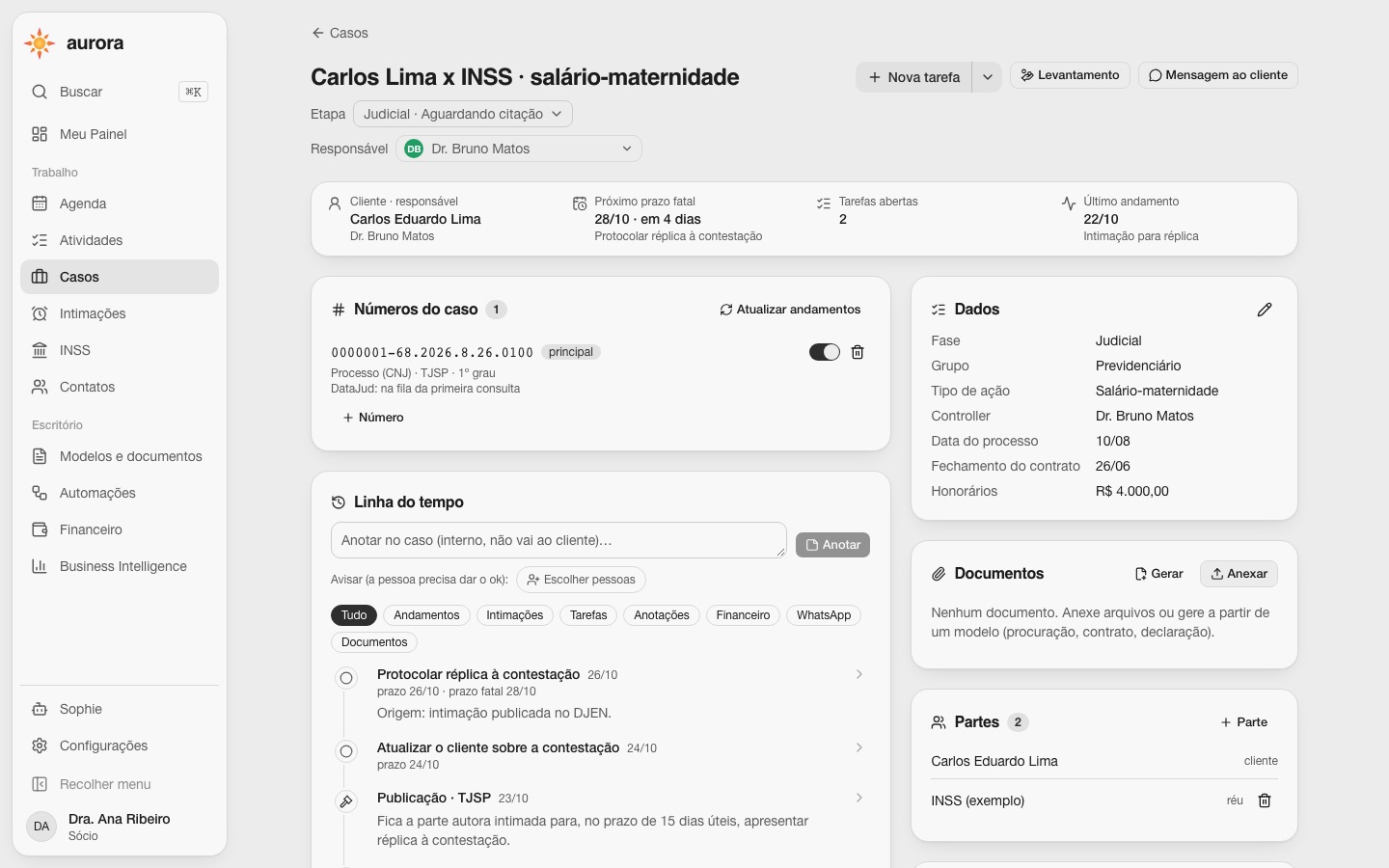Open the Agenda calendar in sidebar
The height and width of the screenshot is (868, 1389).
[120, 203]
